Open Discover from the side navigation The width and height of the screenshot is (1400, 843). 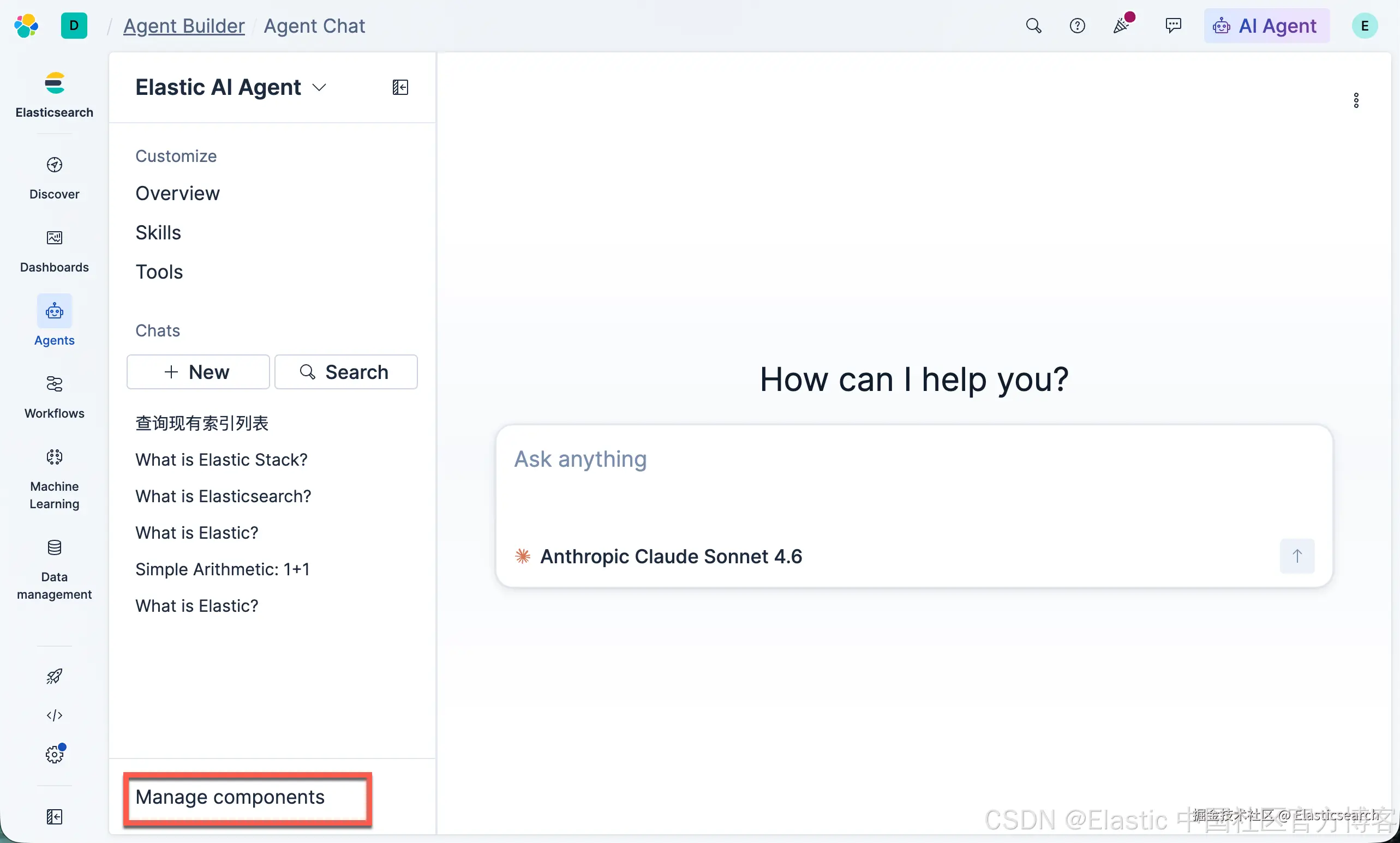[x=55, y=178]
